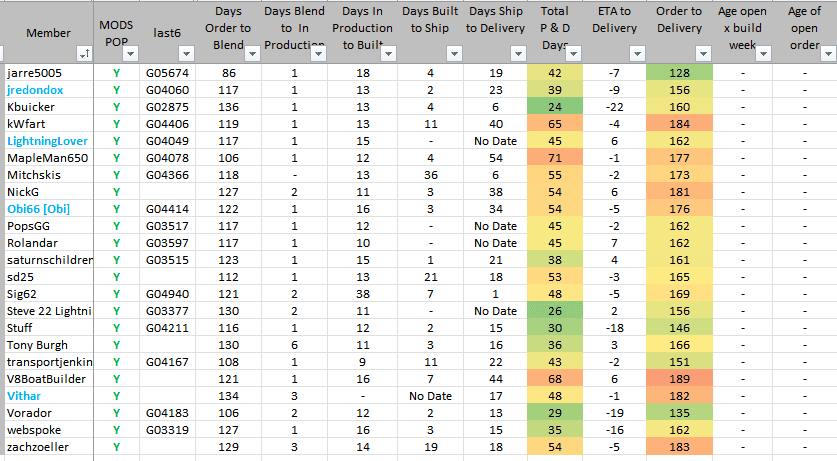The width and height of the screenshot is (837, 461).
Task: Click Days Built to Ship filter arrow
Action: click(455, 53)
